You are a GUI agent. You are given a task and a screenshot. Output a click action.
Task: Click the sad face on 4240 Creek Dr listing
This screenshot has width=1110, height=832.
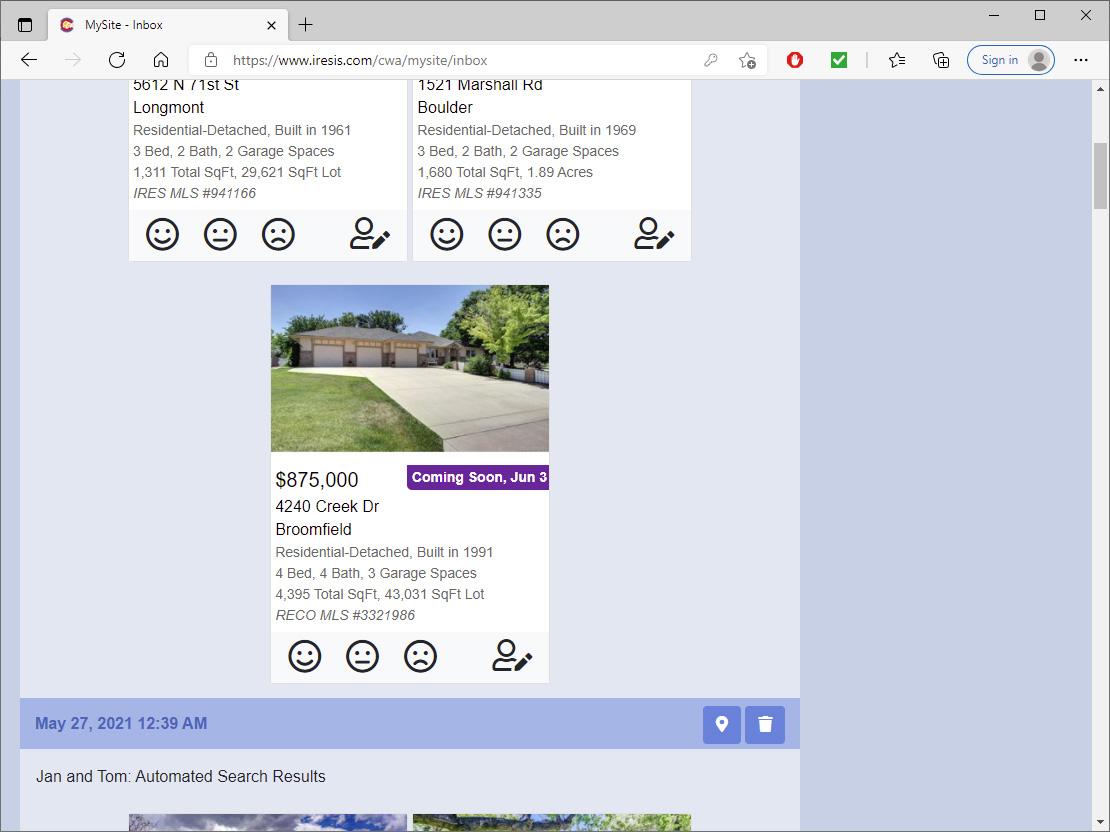click(x=420, y=657)
